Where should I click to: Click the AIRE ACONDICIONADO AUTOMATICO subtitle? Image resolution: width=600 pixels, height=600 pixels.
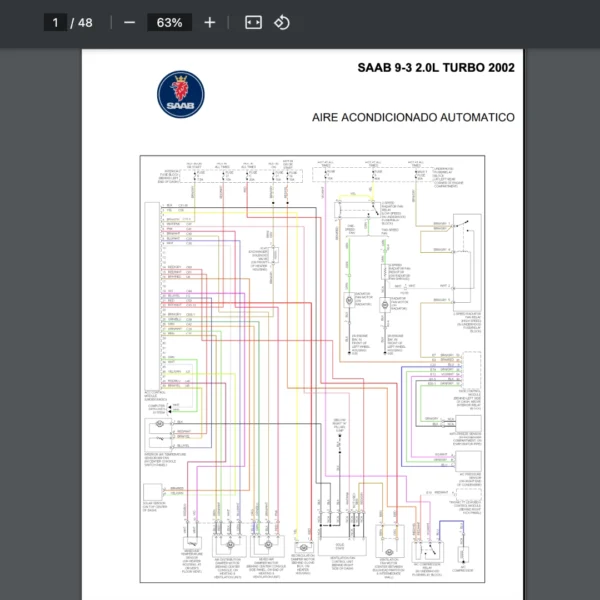tap(413, 117)
